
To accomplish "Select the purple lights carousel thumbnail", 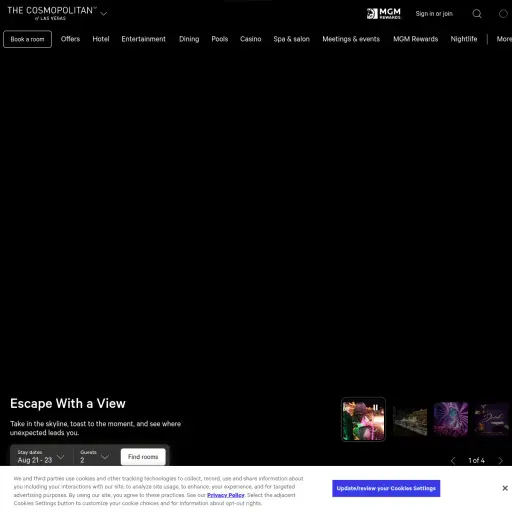I will click(451, 419).
